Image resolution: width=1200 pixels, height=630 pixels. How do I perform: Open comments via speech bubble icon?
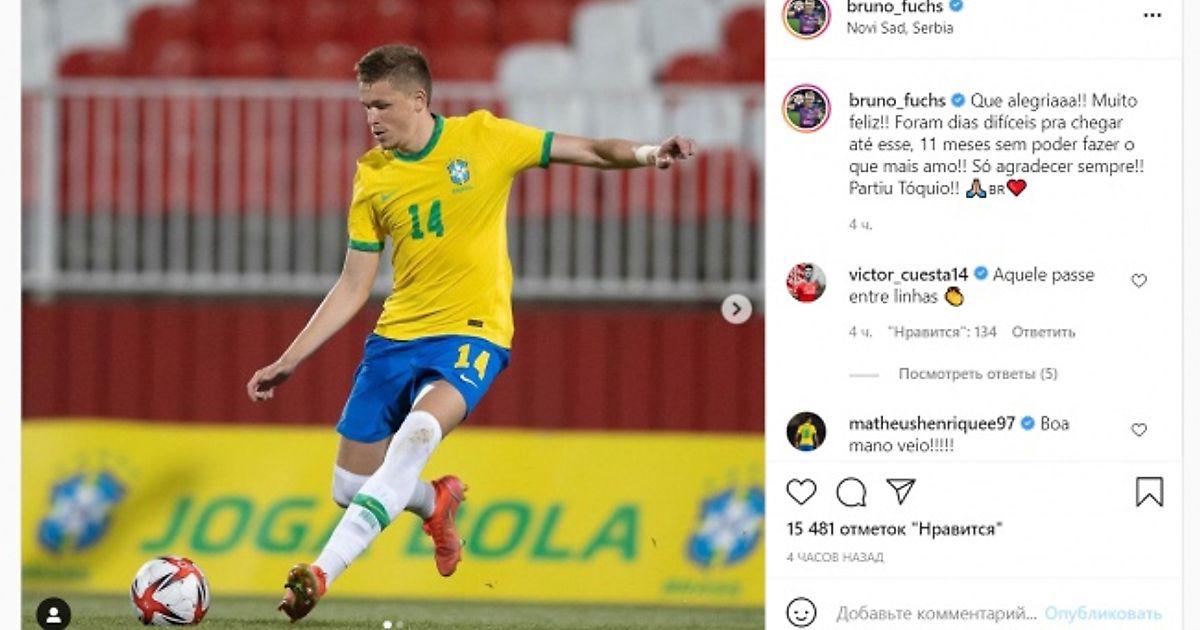[851, 491]
